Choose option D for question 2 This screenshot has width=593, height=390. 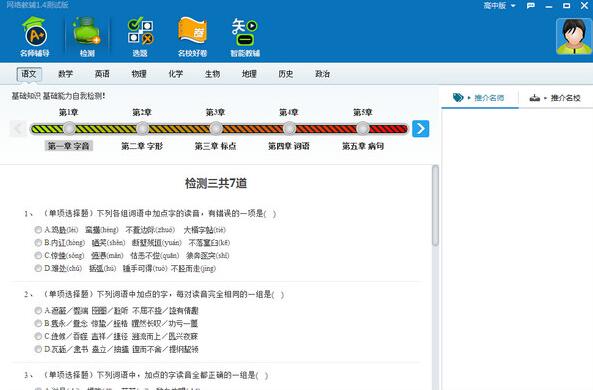pos(38,349)
